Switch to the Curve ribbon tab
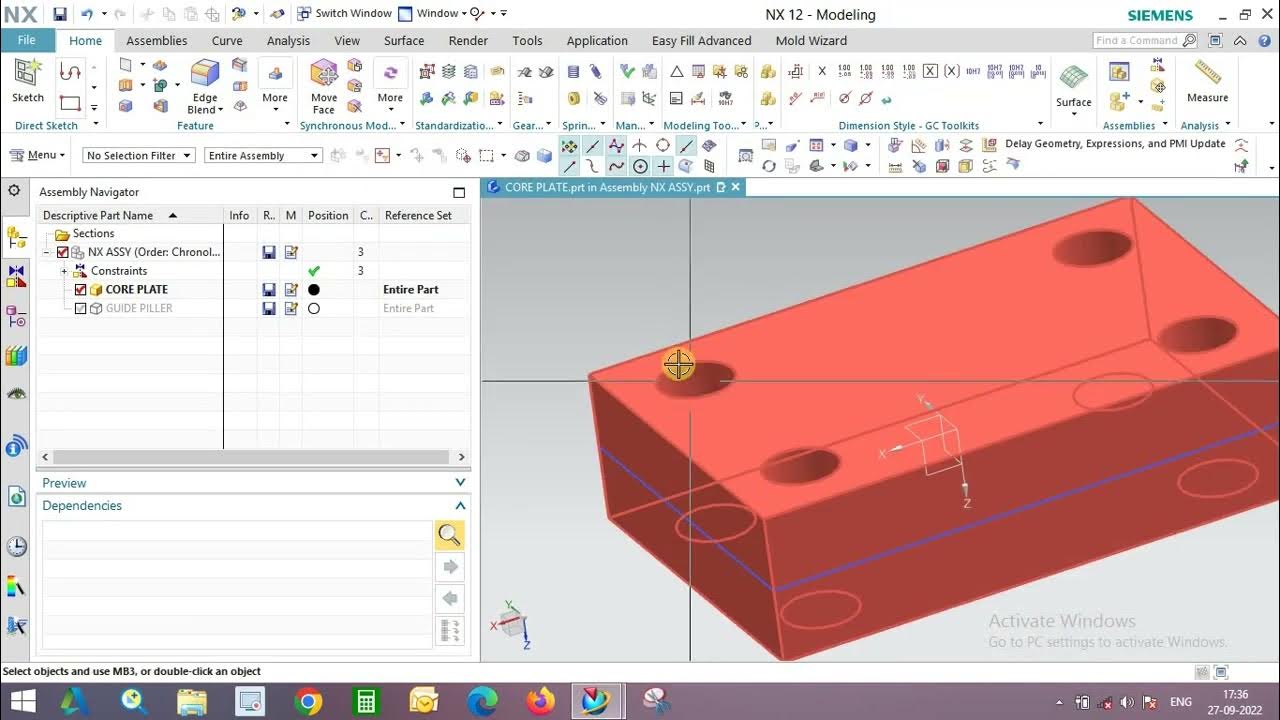Image resolution: width=1280 pixels, height=720 pixels. click(x=227, y=41)
